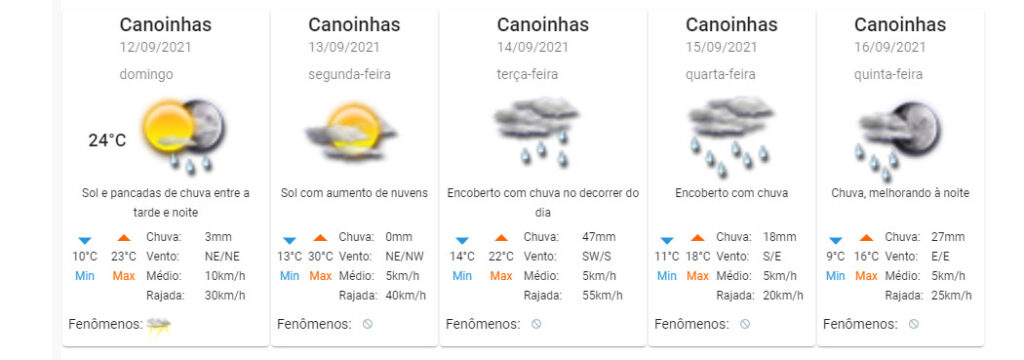Viewport: 1024px width, 360px height.
Task: Select the Canoinhas title dated 12/09/2021
Action: click(x=166, y=25)
